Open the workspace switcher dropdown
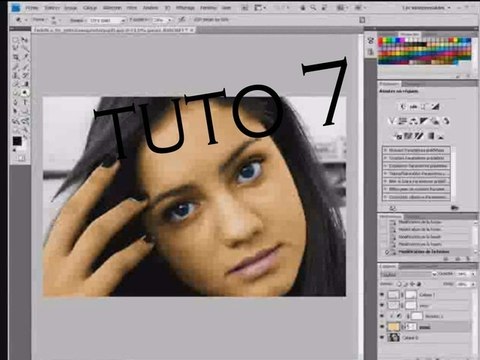The image size is (480, 360). point(427,7)
